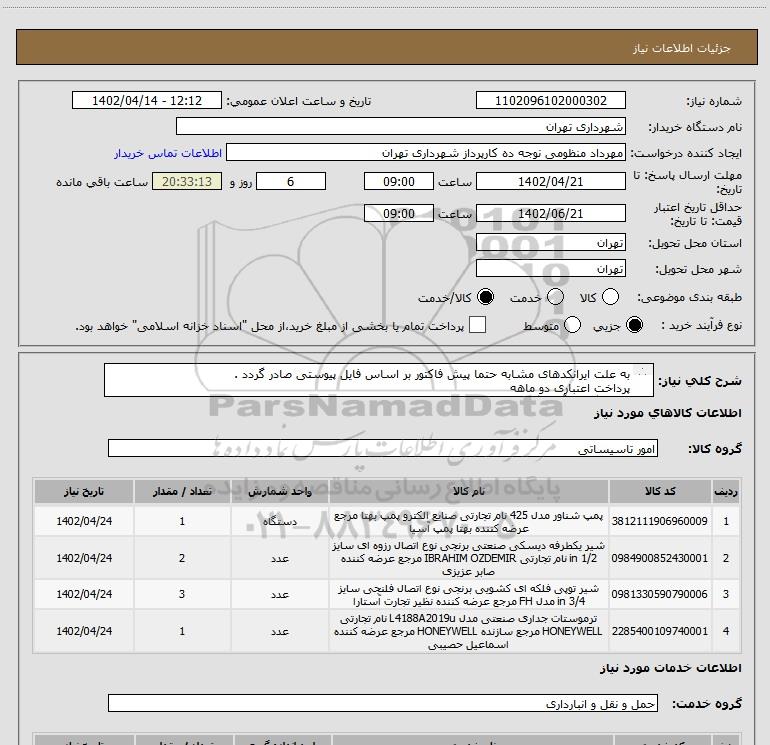
Task: Select the 'جزیی' purchase type radio
Action: [634, 325]
